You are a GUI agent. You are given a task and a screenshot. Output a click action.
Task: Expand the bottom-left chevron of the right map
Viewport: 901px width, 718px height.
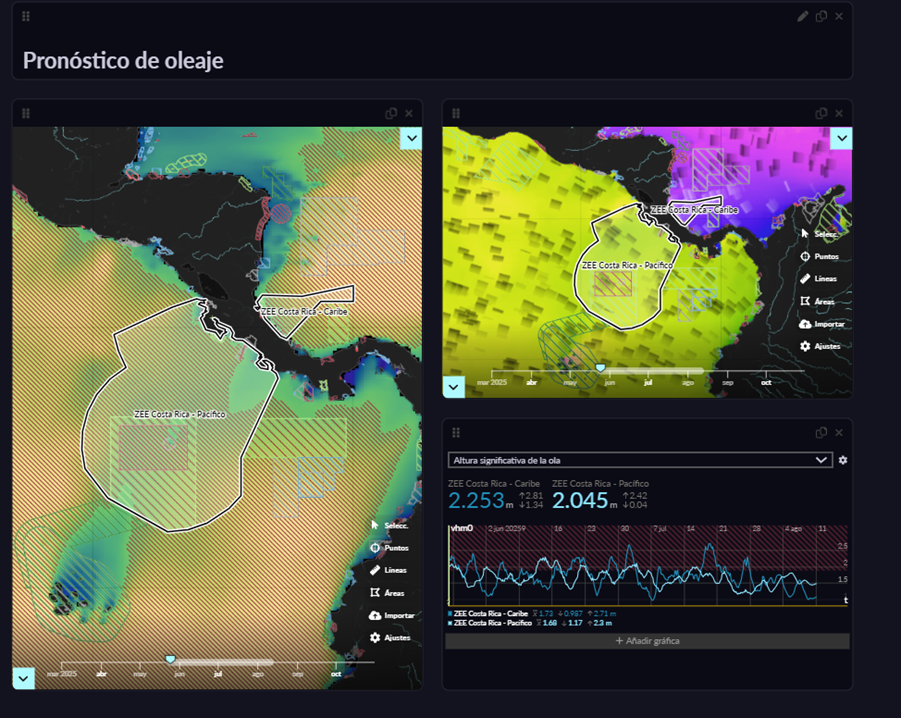tap(454, 386)
